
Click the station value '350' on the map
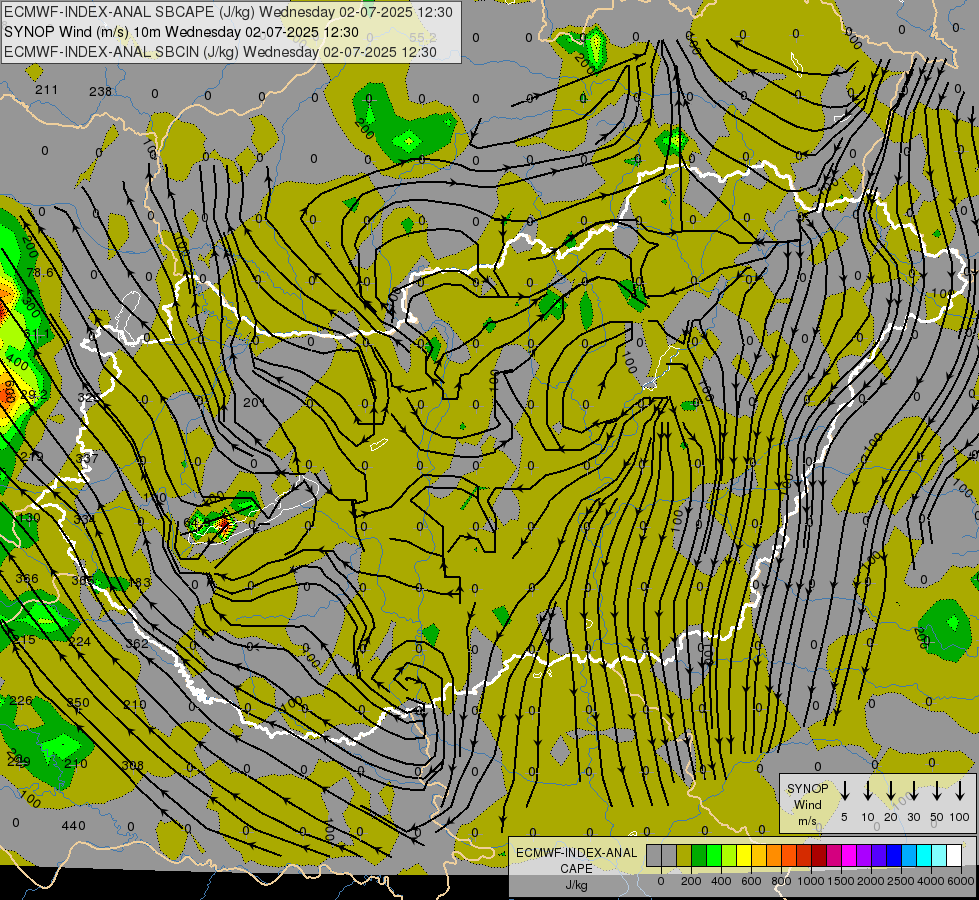78,703
